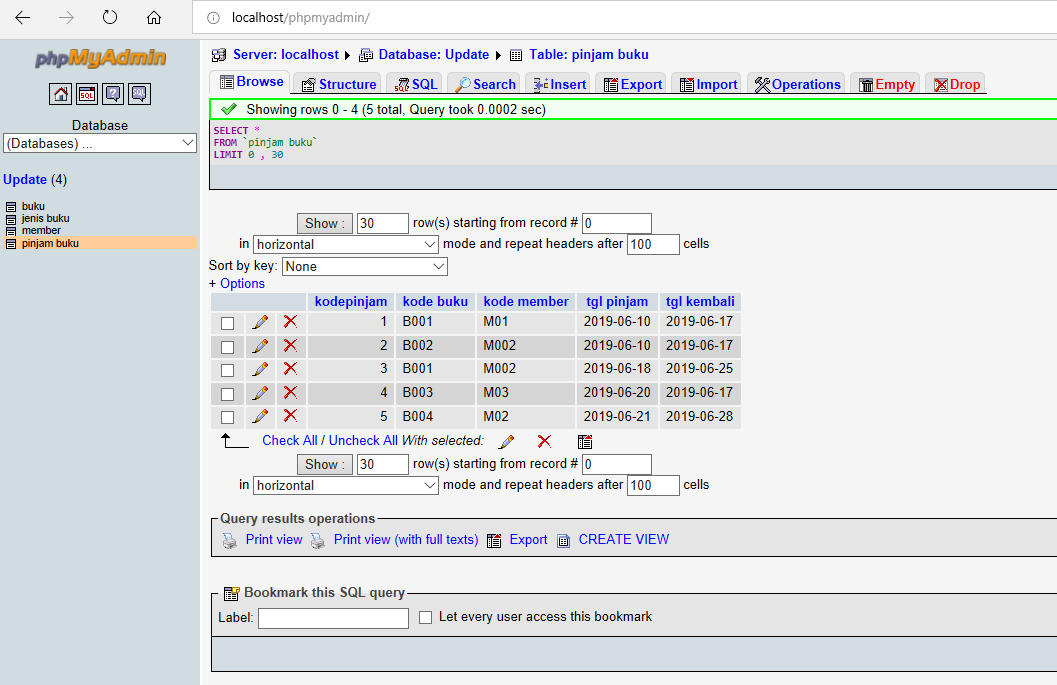Delete the row with kodepinjam 3 using the red X

pyautogui.click(x=290, y=369)
